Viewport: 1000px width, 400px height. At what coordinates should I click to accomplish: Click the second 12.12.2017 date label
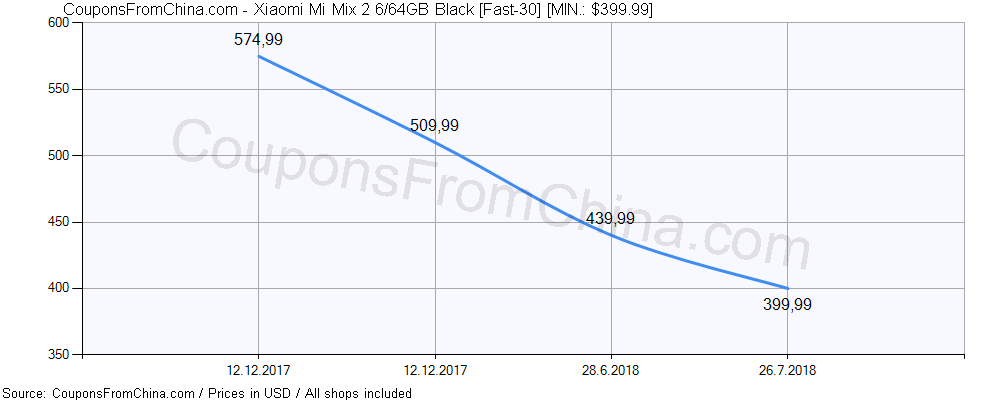pyautogui.click(x=435, y=370)
